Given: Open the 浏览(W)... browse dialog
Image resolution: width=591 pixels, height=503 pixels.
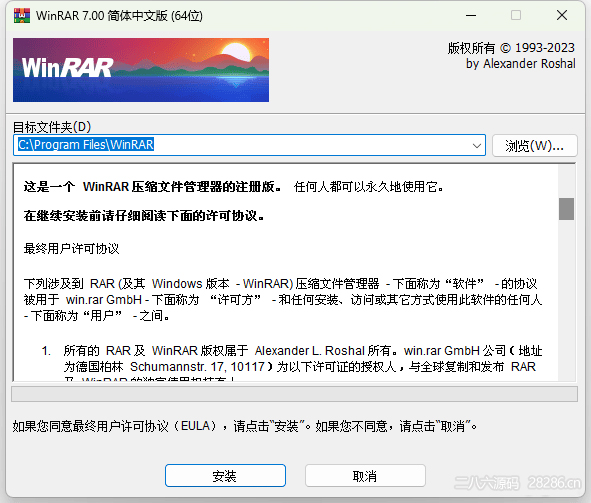Looking at the screenshot, I should tap(534, 145).
